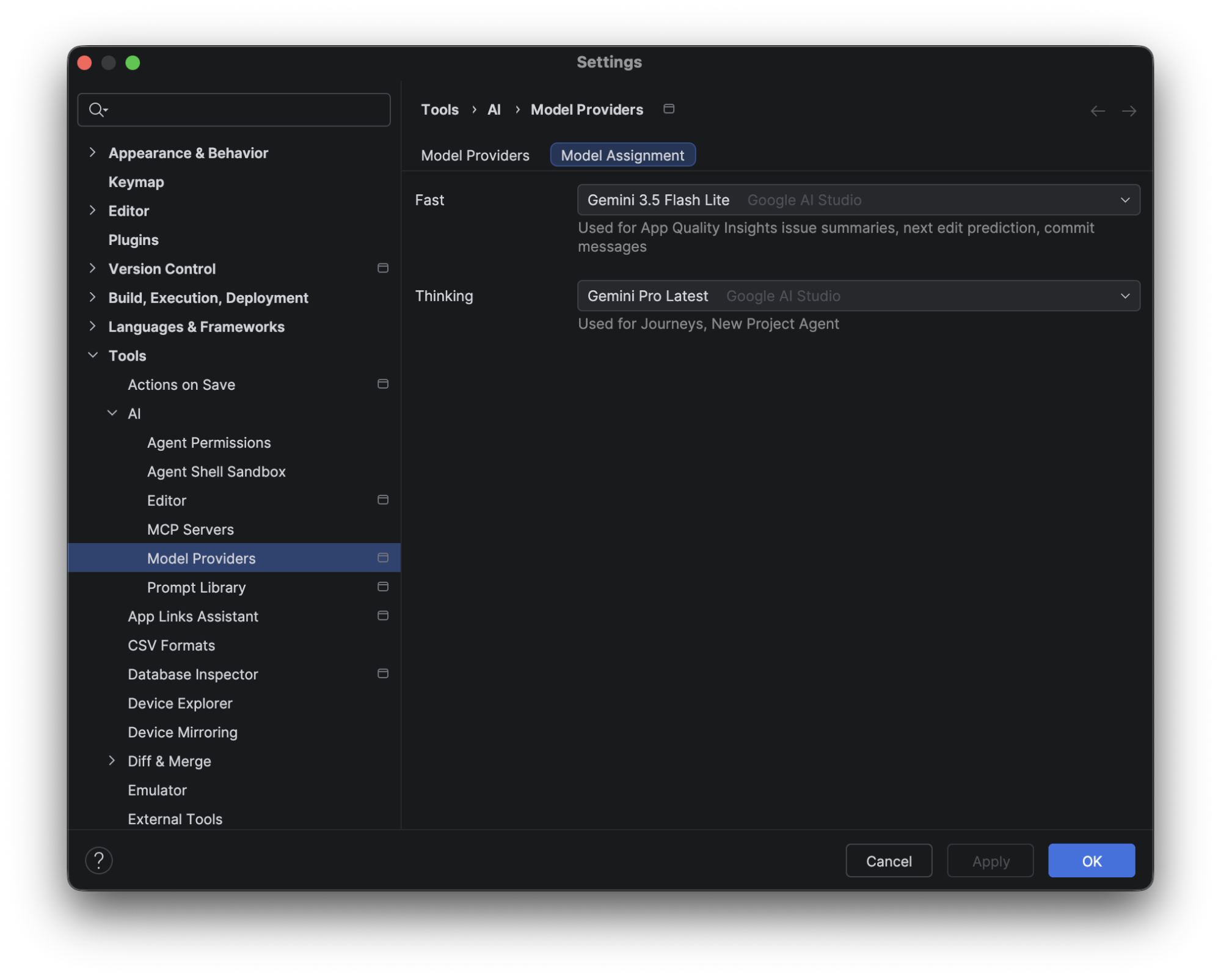Image resolution: width=1221 pixels, height=980 pixels.
Task: Open Database Inspector settings
Action: (x=193, y=675)
